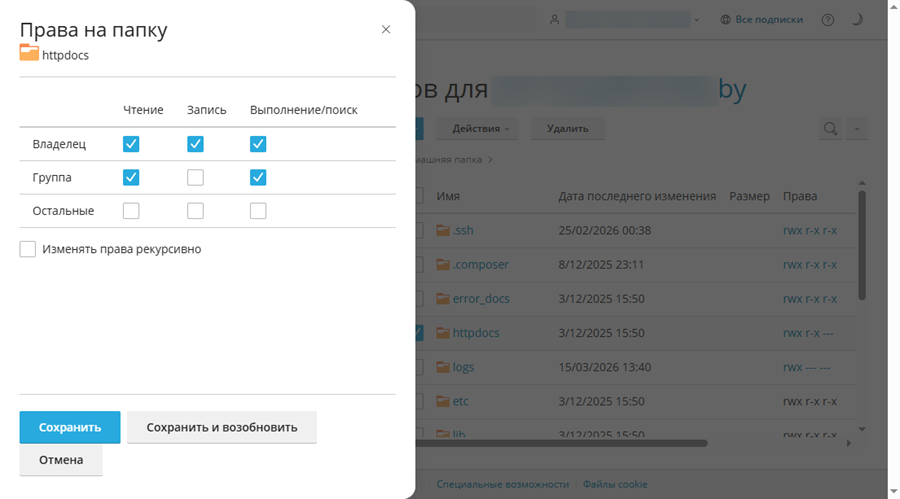Image resolution: width=900 pixels, height=499 pixels.
Task: Close the Права на папку dialog
Action: (x=386, y=30)
